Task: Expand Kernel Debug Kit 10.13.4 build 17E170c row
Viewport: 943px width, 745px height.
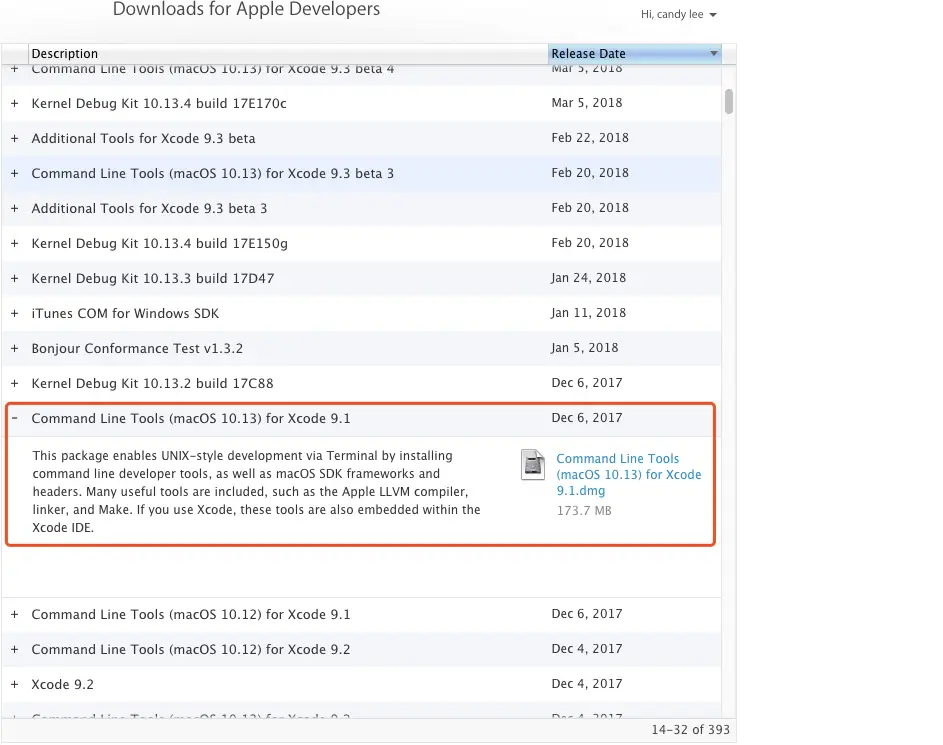Action: point(14,103)
